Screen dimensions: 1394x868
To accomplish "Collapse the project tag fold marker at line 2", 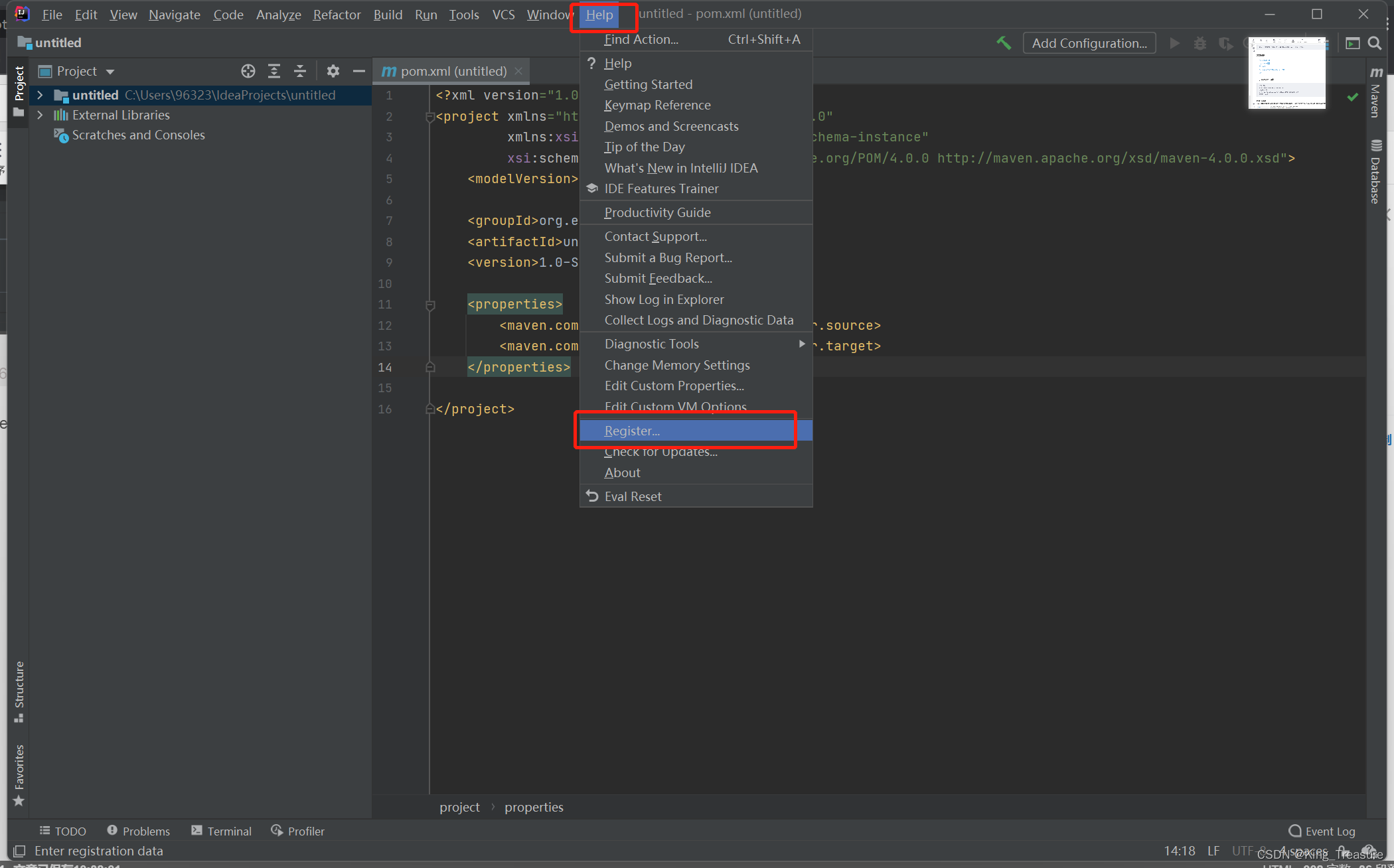I will [429, 117].
